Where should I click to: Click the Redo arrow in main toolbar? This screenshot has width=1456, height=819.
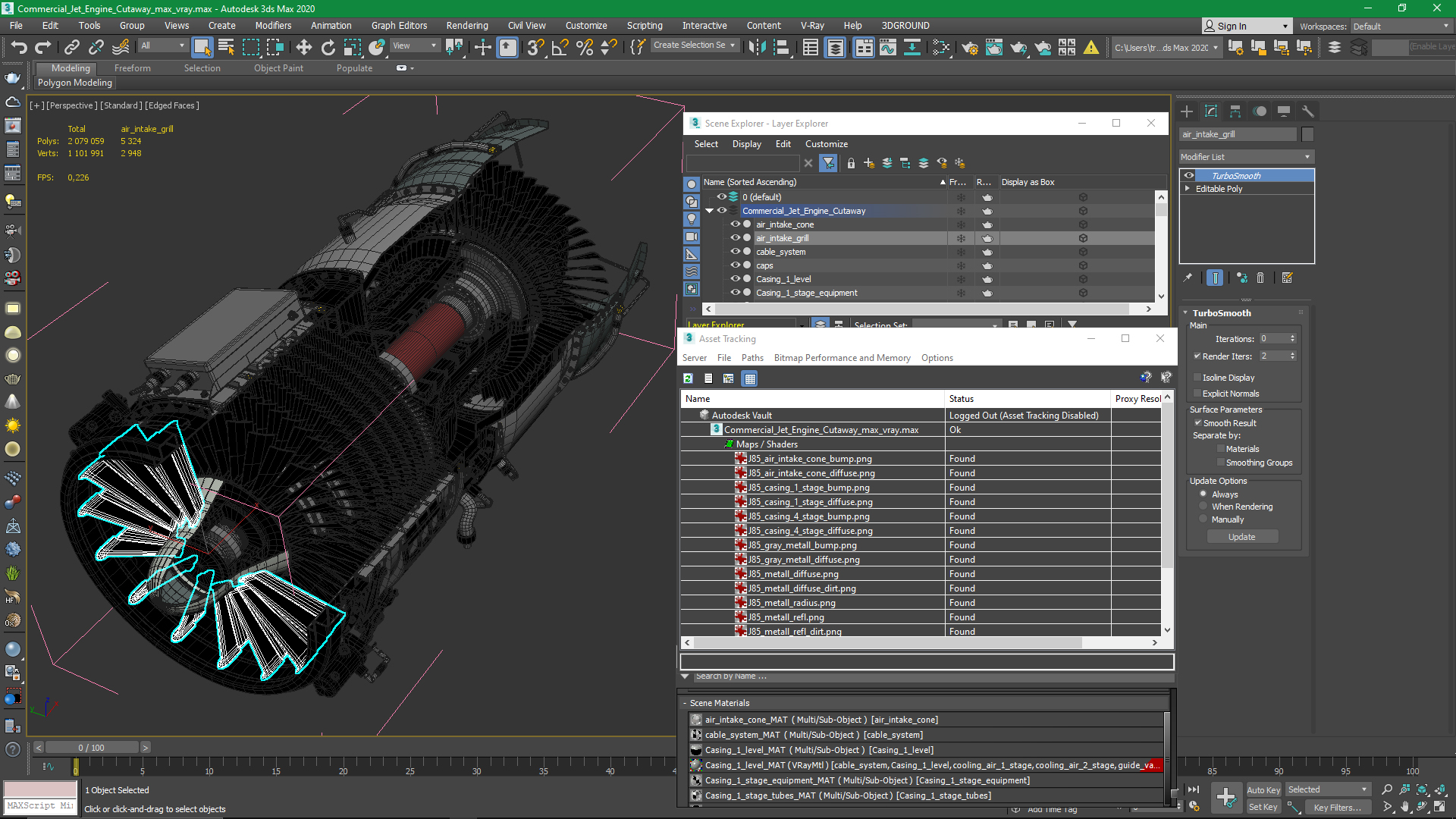tap(43, 47)
